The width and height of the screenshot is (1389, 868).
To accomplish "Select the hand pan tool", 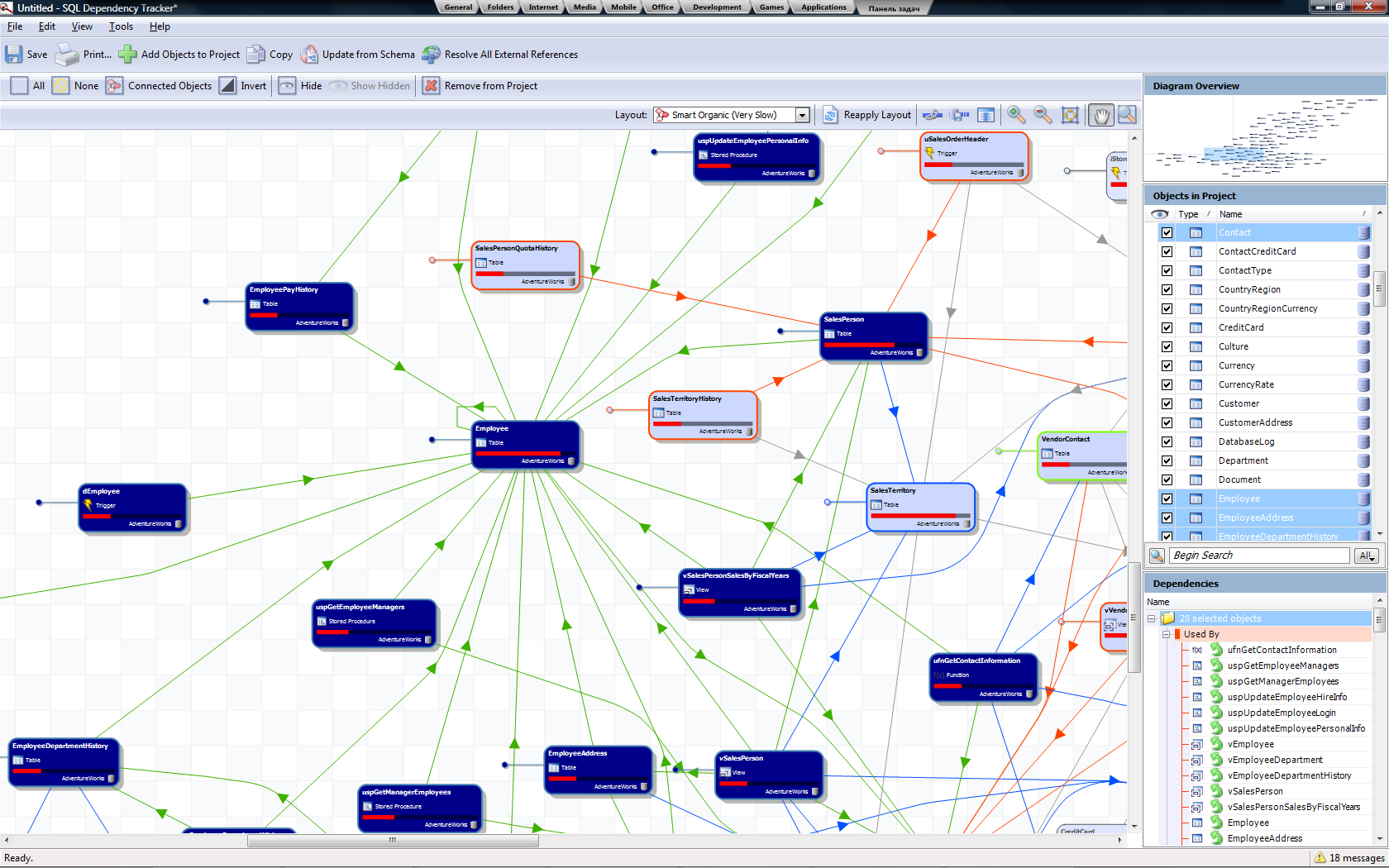I will (1101, 115).
